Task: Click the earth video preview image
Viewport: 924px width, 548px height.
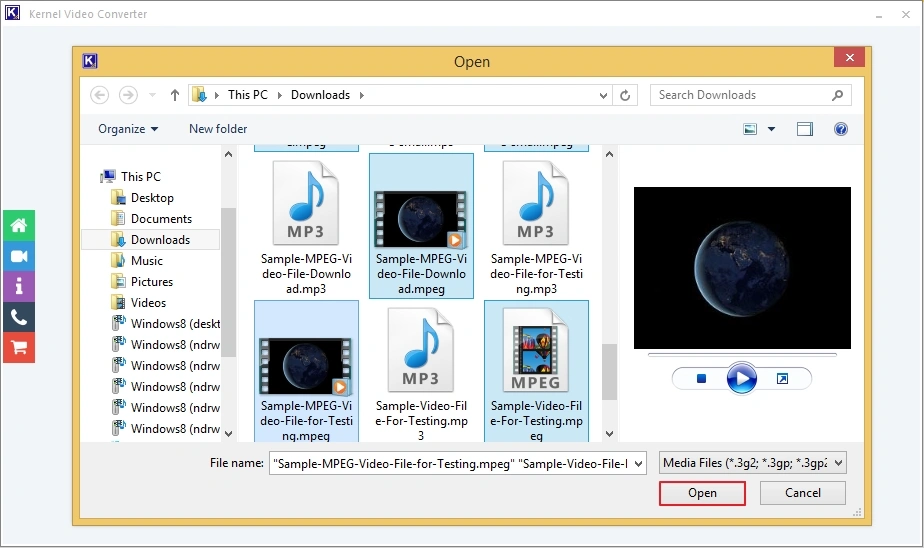Action: (x=742, y=268)
